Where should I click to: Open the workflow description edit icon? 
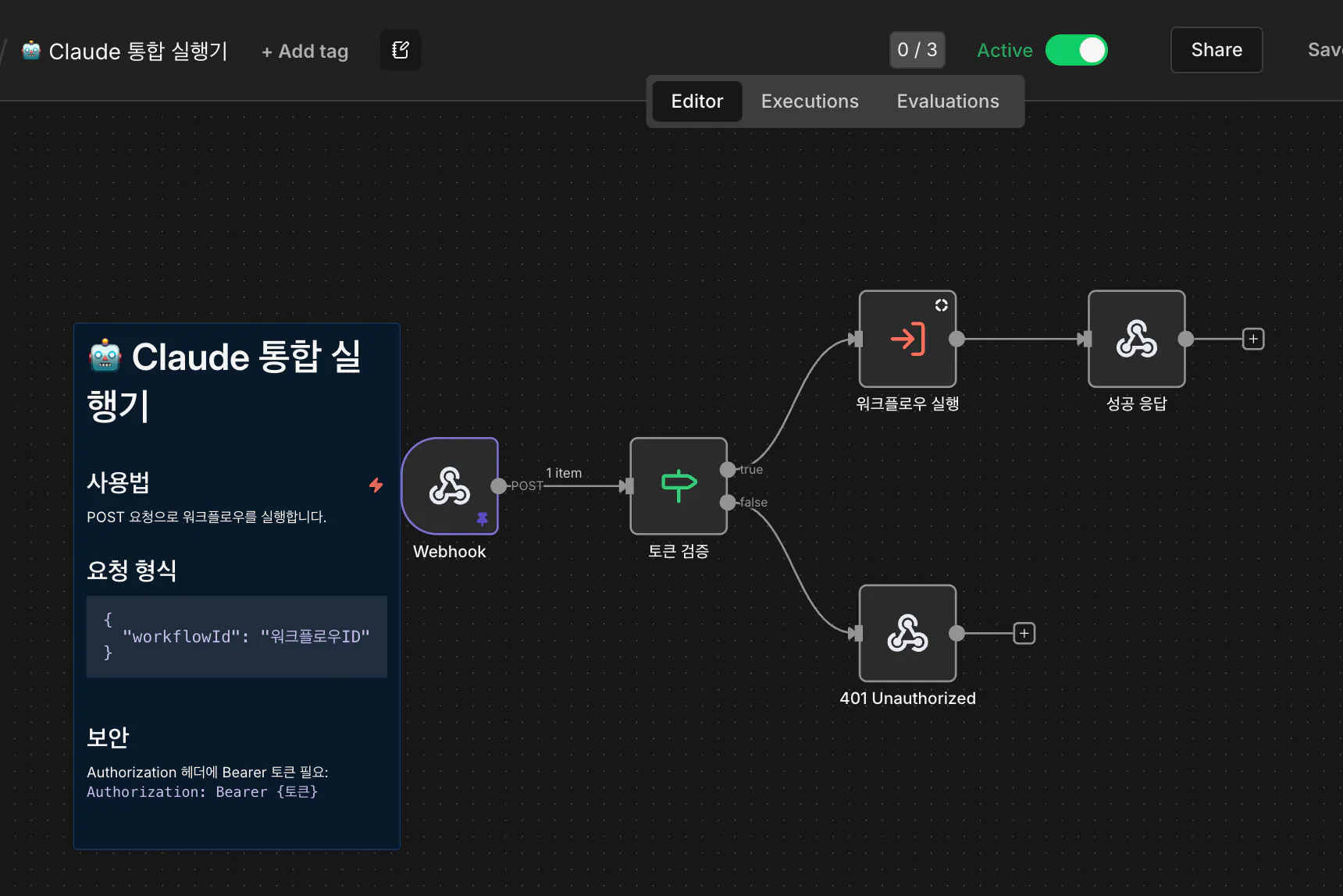click(401, 50)
